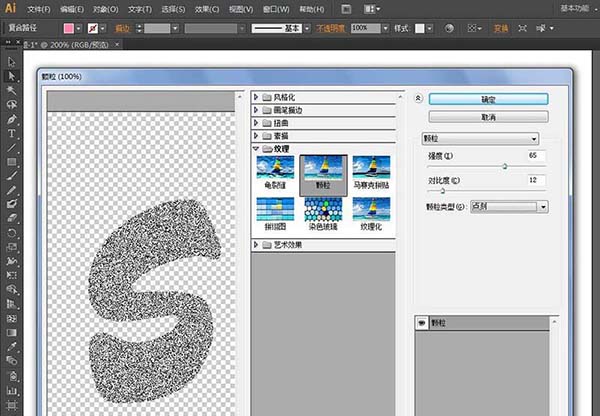This screenshot has width=600, height=416.
Task: Open the 效果(C) menu
Action: 207,9
